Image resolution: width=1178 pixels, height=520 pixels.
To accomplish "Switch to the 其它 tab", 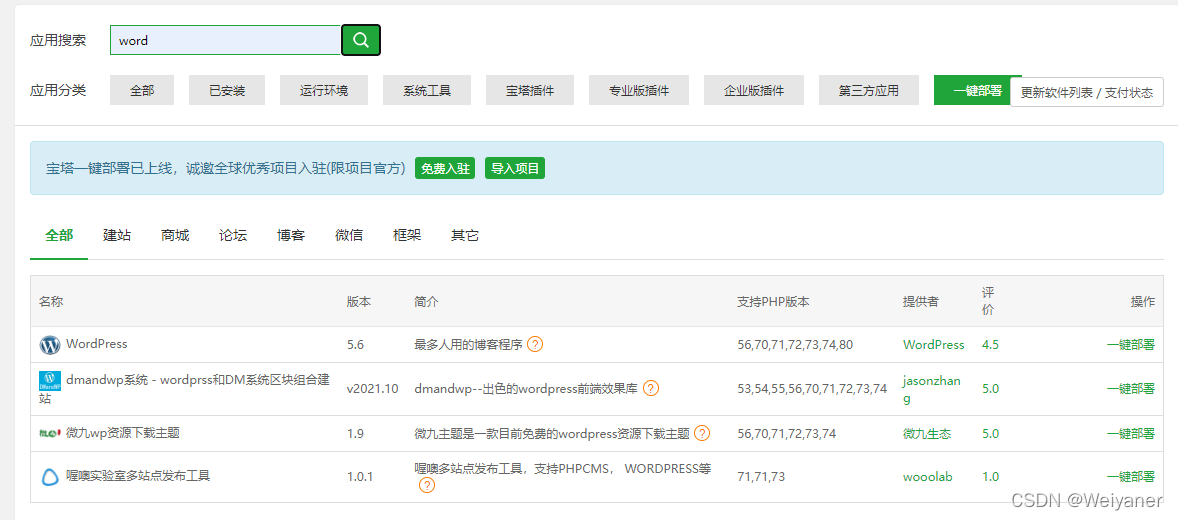I will [x=464, y=235].
